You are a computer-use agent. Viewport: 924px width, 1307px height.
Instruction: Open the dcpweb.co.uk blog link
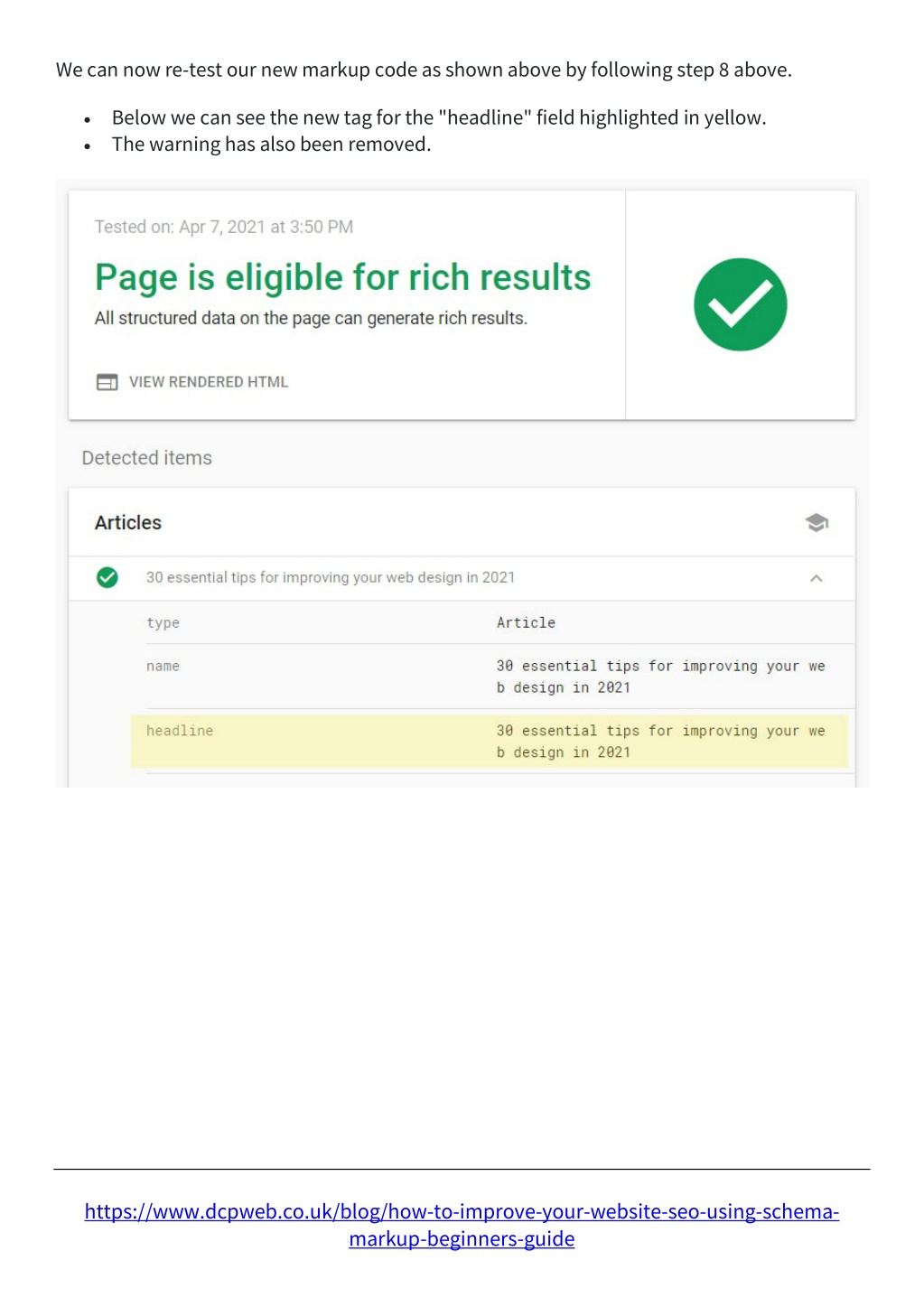(462, 1225)
